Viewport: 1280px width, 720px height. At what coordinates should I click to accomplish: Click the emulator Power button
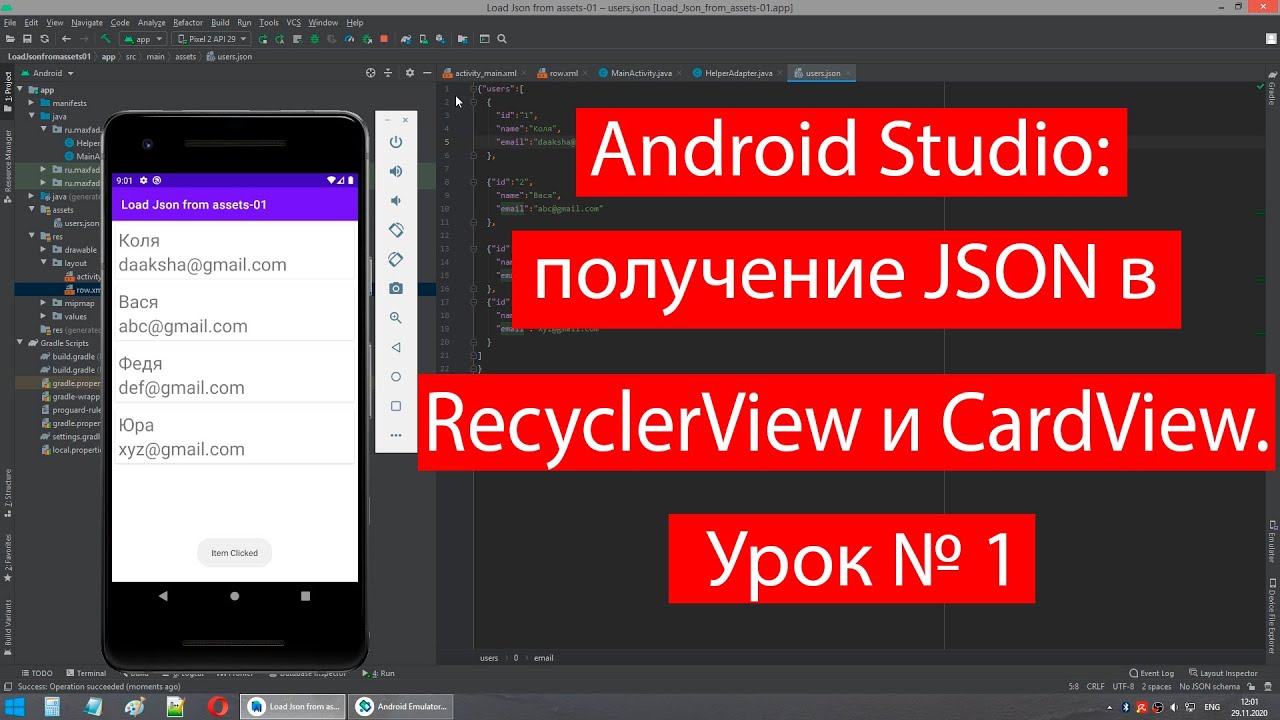396,142
